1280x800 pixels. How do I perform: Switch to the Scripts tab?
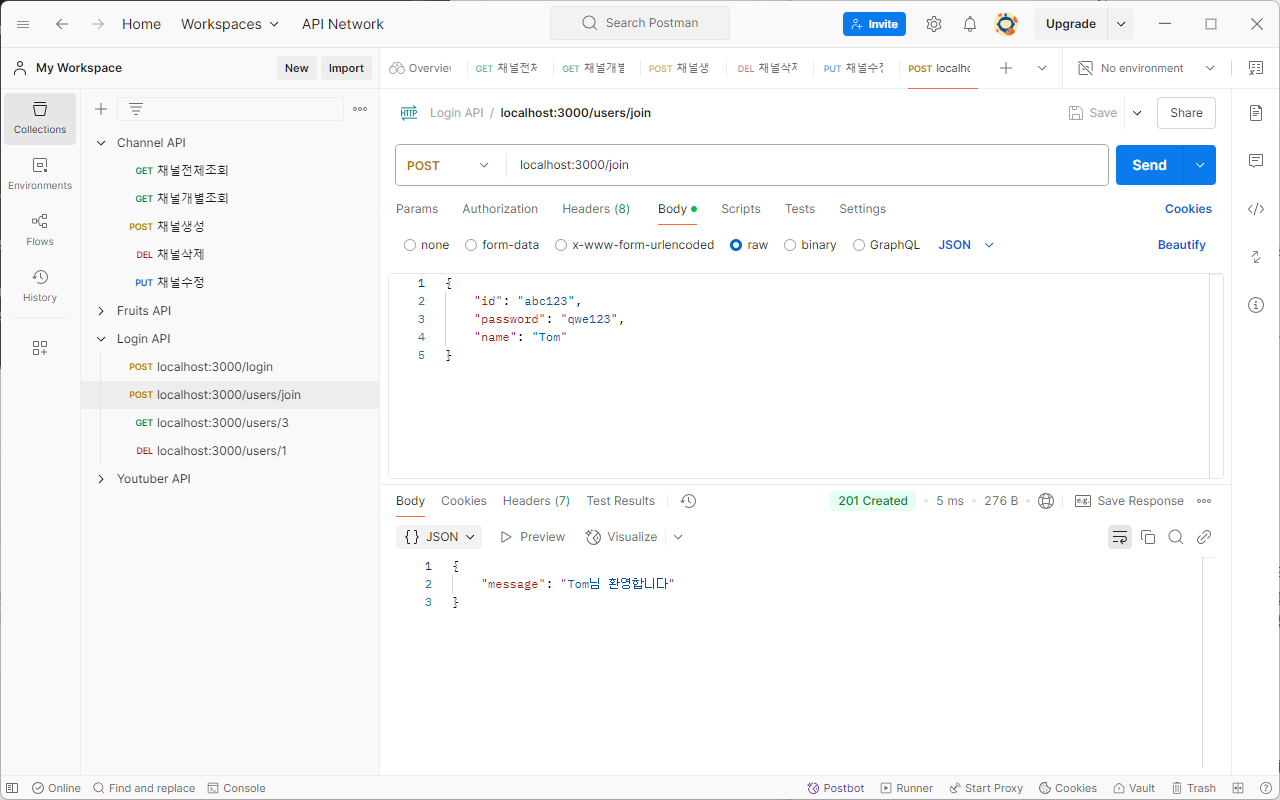tap(741, 209)
